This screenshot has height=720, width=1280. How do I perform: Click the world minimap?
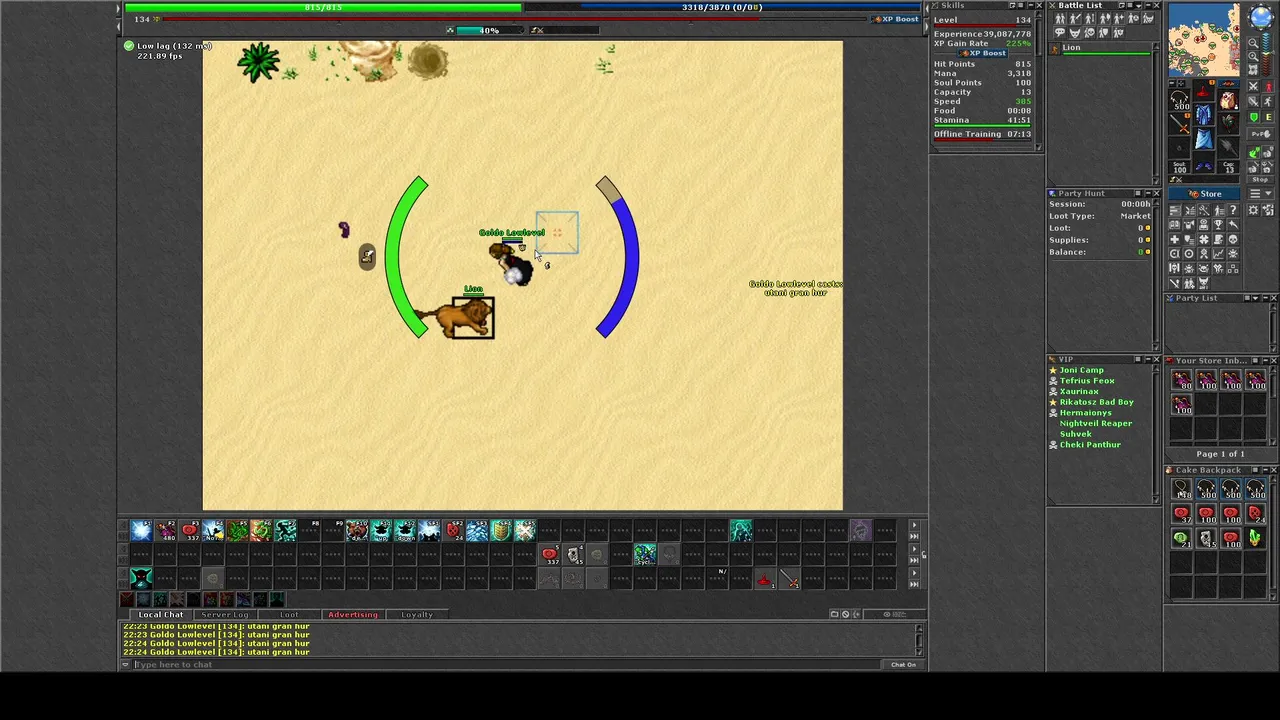(x=1204, y=39)
